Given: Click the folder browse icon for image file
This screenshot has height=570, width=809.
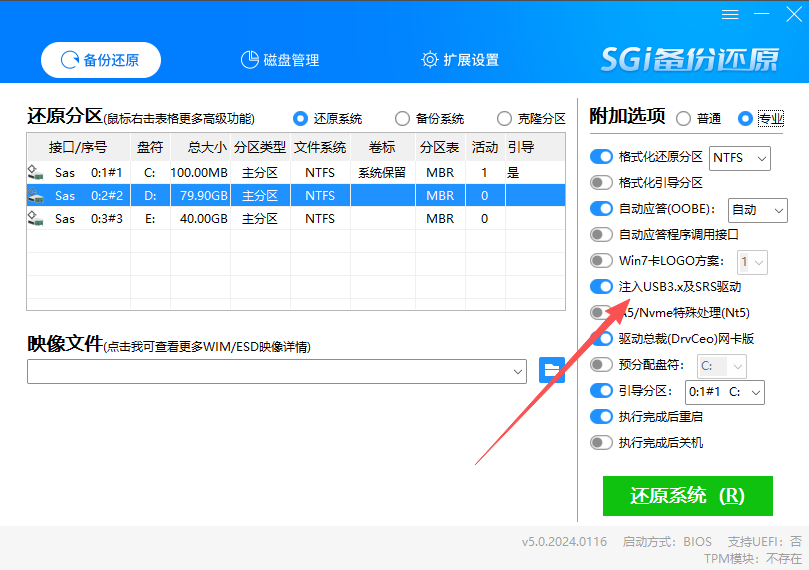Looking at the screenshot, I should [552, 370].
